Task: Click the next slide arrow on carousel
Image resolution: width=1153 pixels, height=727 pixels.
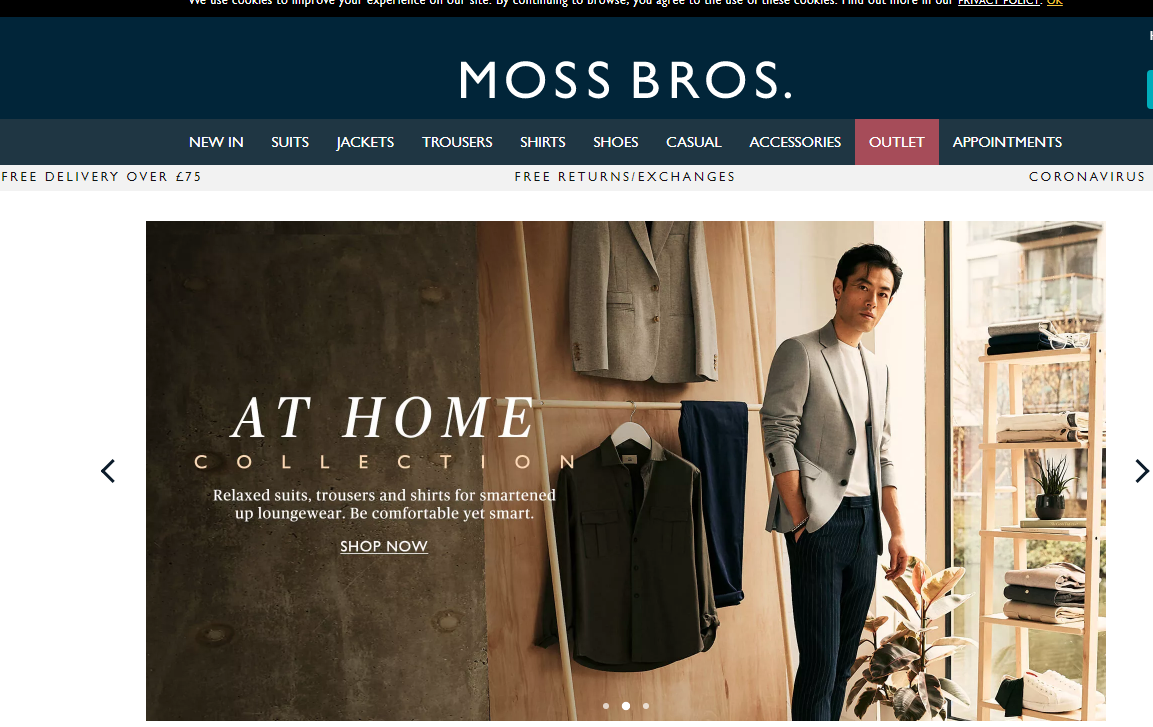Action: tap(1141, 471)
